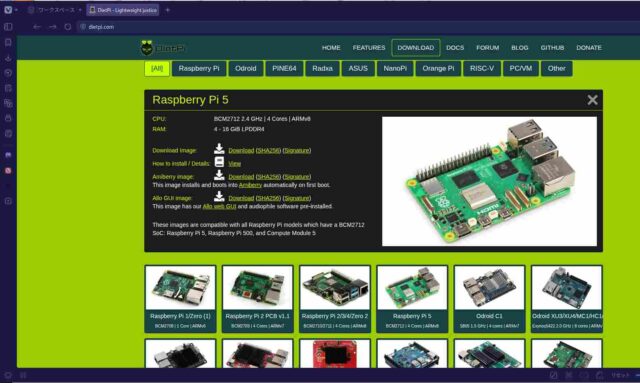The image size is (640, 383).
Task: Filter devices by Other
Action: (x=557, y=69)
